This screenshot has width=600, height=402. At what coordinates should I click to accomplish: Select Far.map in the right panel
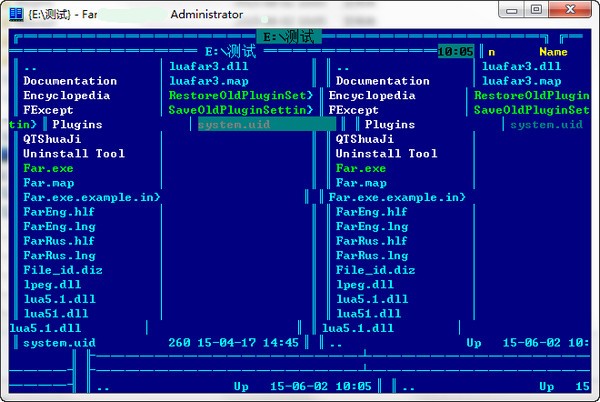(360, 183)
